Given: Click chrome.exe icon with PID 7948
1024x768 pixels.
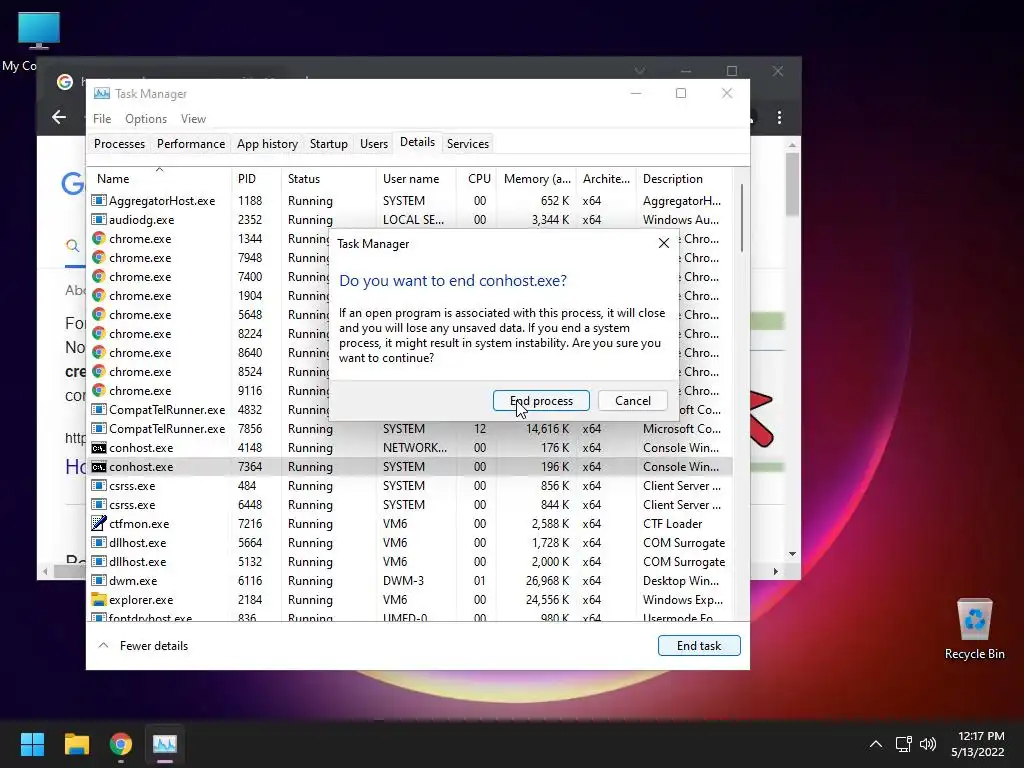Looking at the screenshot, I should coord(99,257).
